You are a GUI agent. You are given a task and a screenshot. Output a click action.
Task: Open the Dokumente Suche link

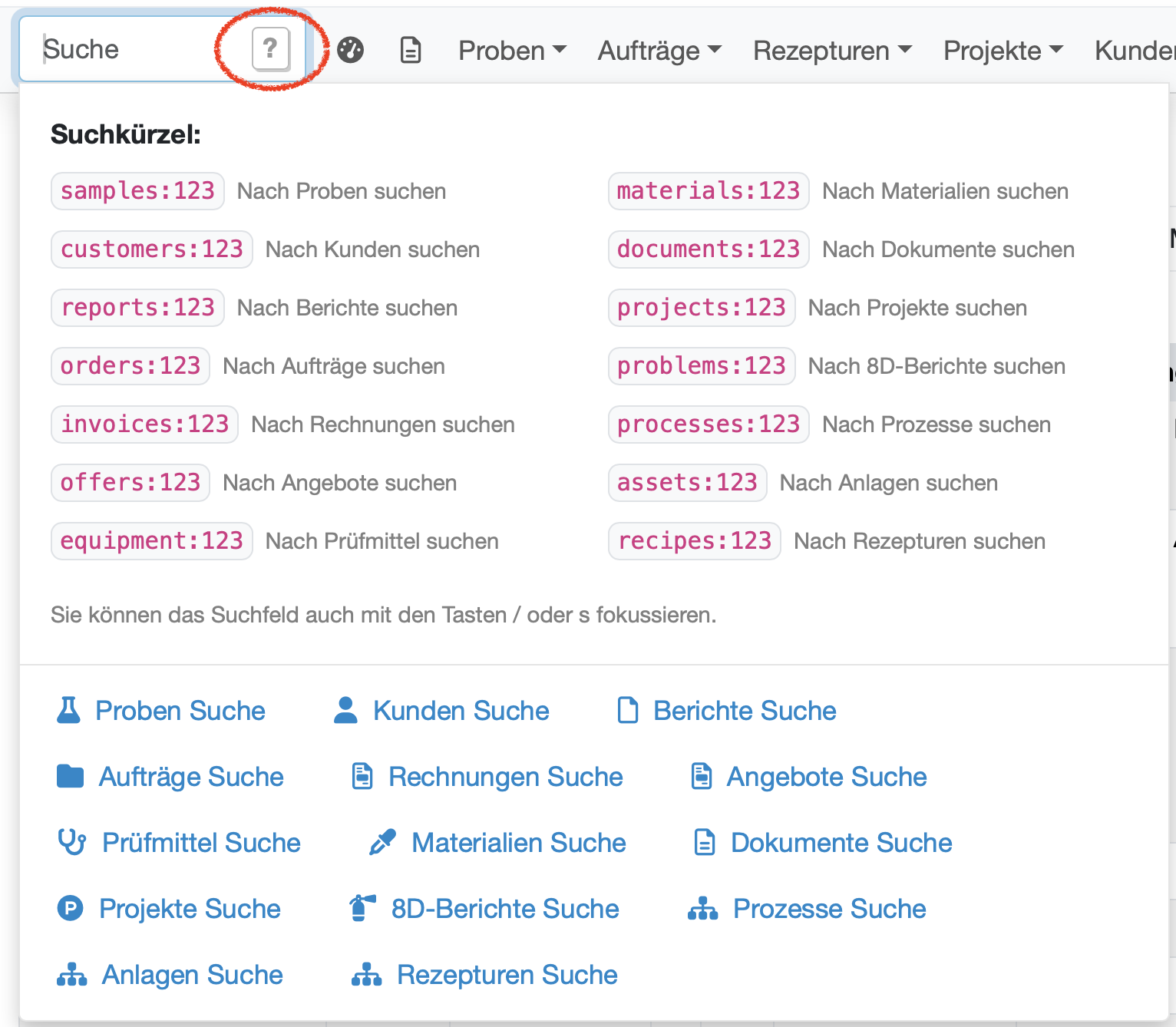pos(841,842)
